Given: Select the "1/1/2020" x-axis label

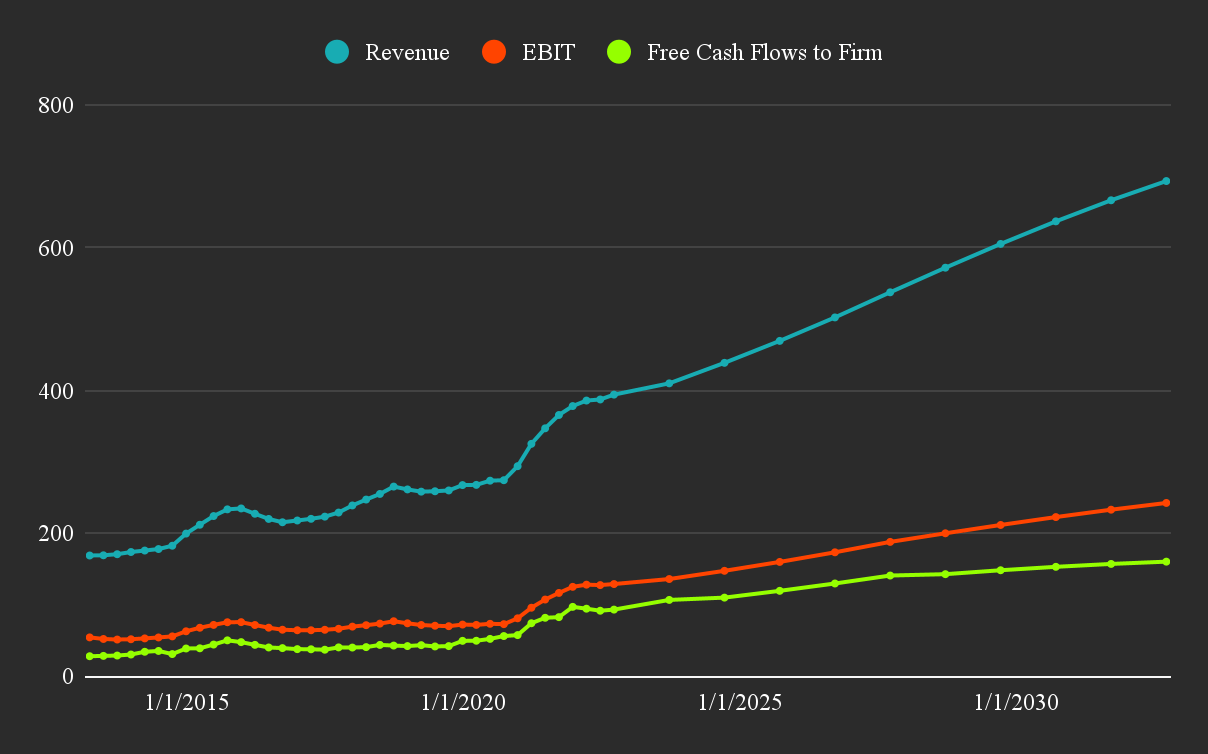Looking at the screenshot, I should 462,703.
